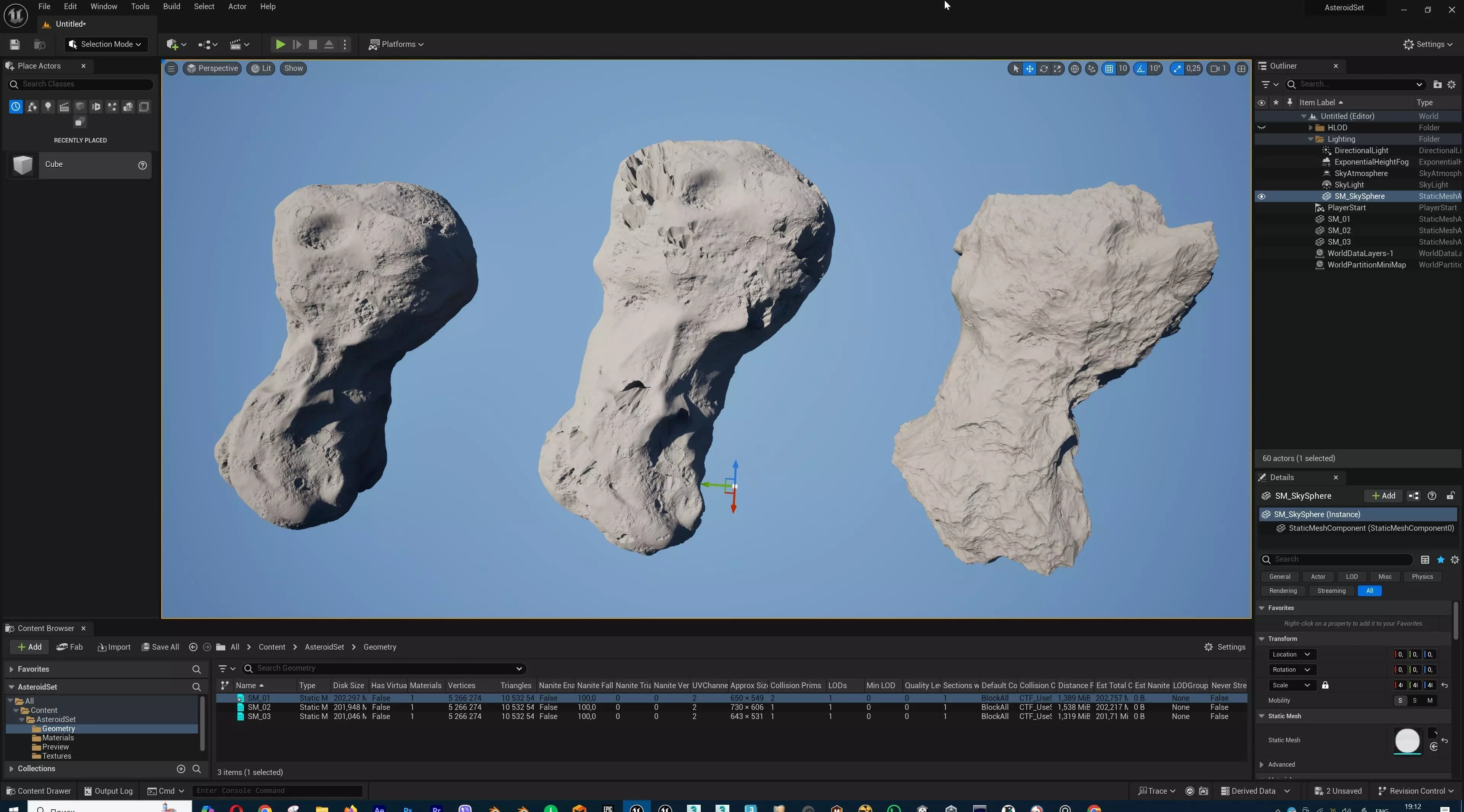1464x812 pixels.
Task: Open the Build menu
Action: pyautogui.click(x=171, y=7)
